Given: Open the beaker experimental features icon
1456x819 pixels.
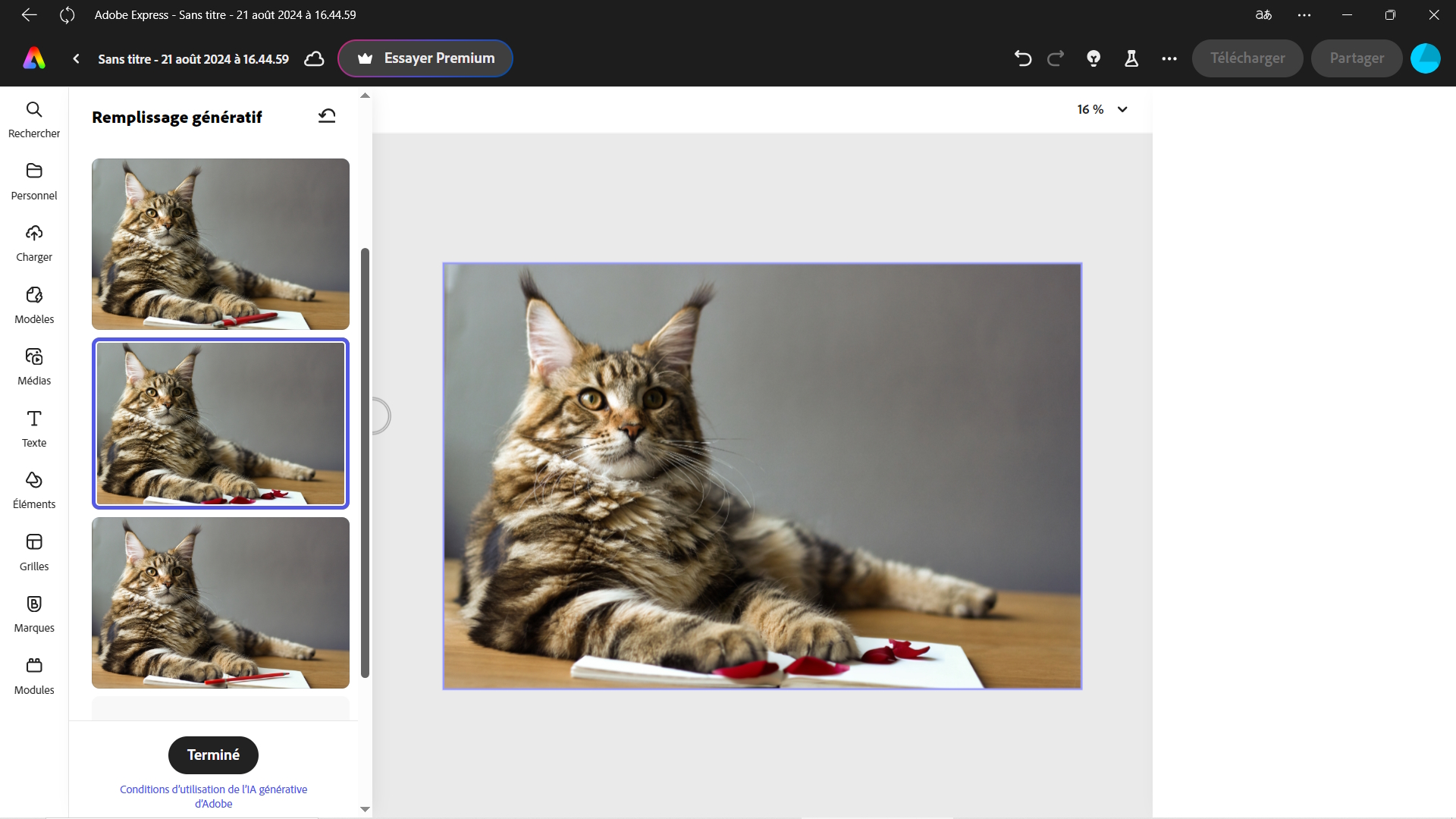Looking at the screenshot, I should [1131, 58].
